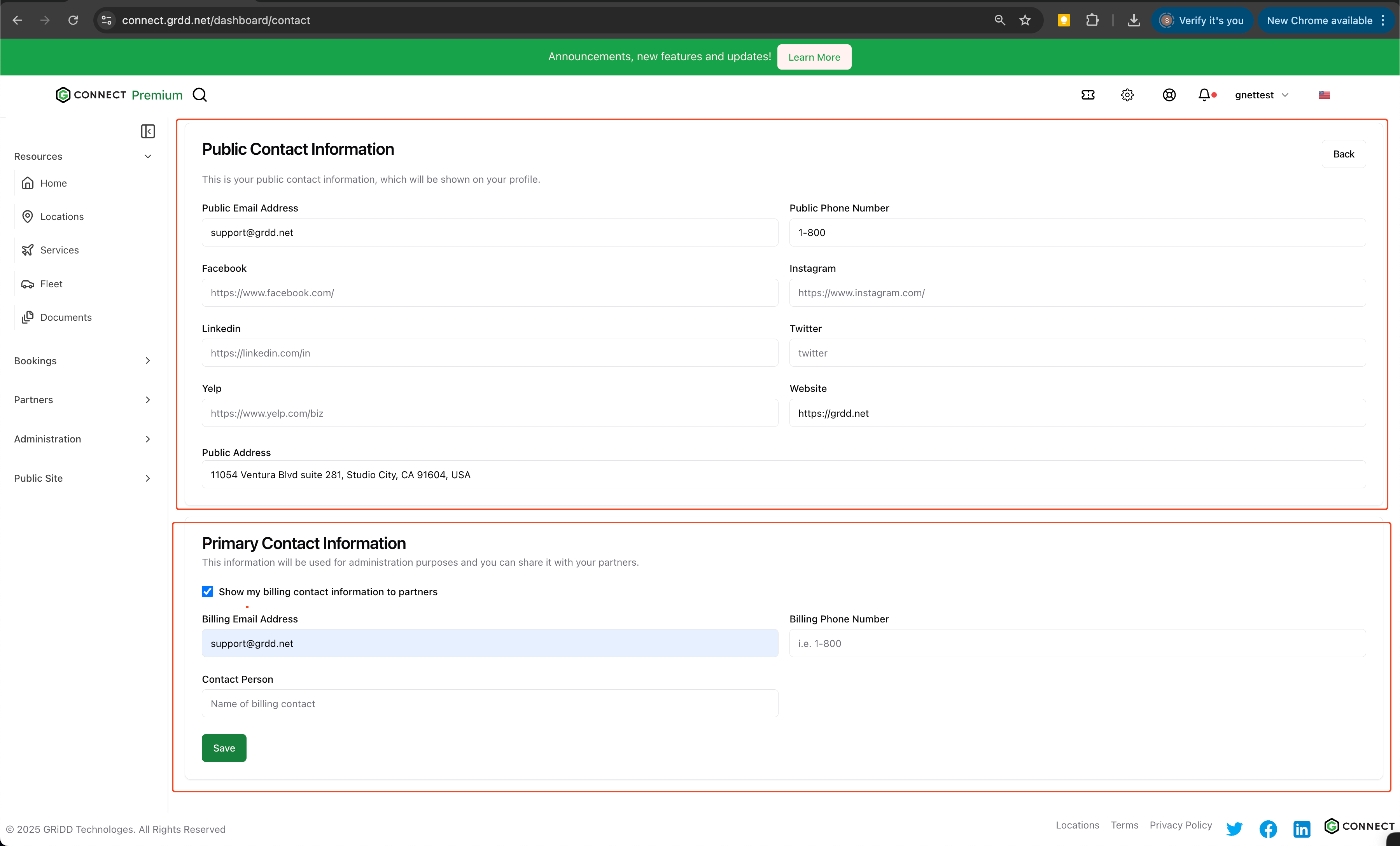This screenshot has width=1400, height=846.
Task: Collapse sidebar using panel toggle icon
Action: point(148,131)
